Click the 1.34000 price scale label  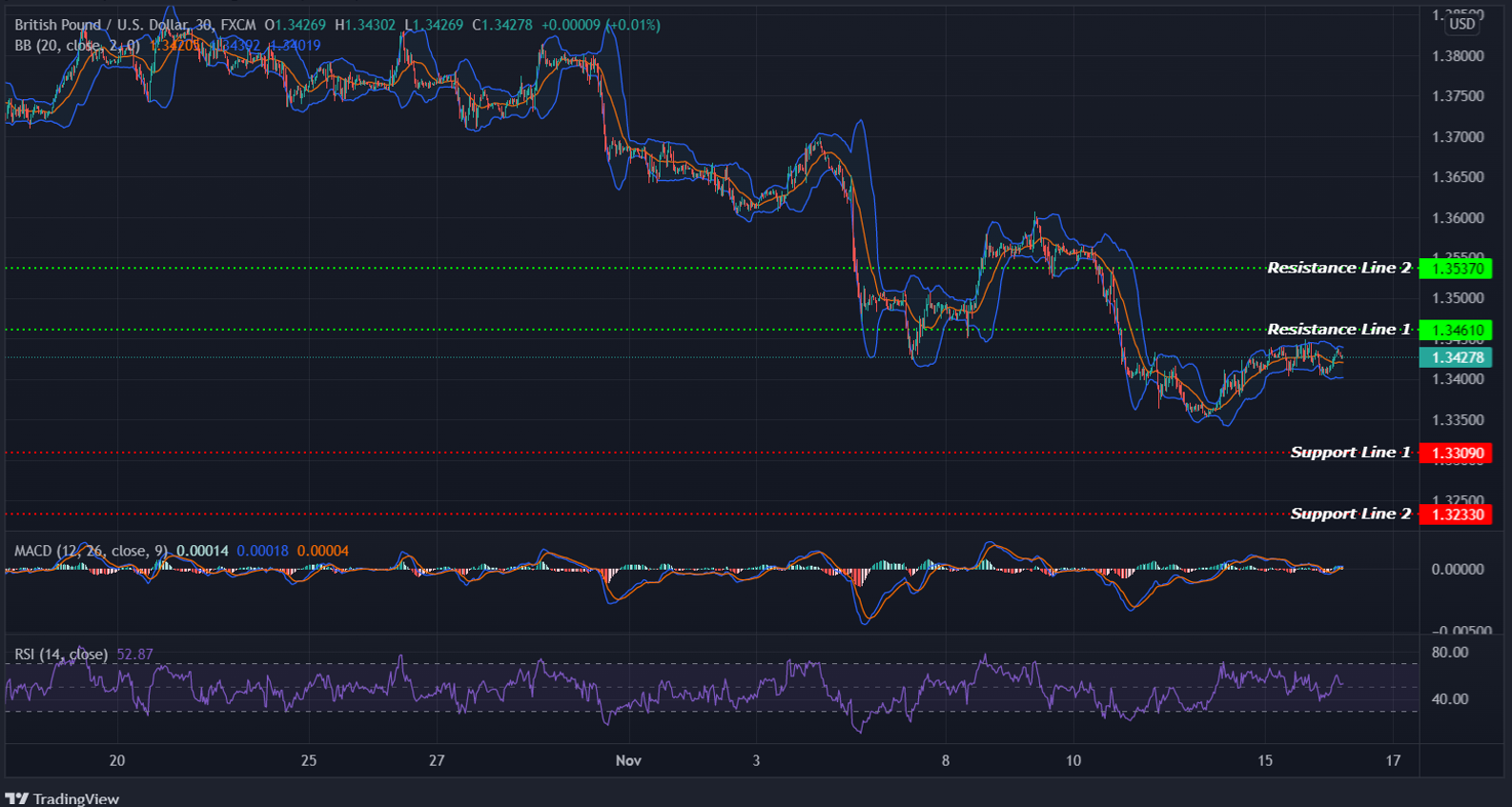pyautogui.click(x=1458, y=379)
